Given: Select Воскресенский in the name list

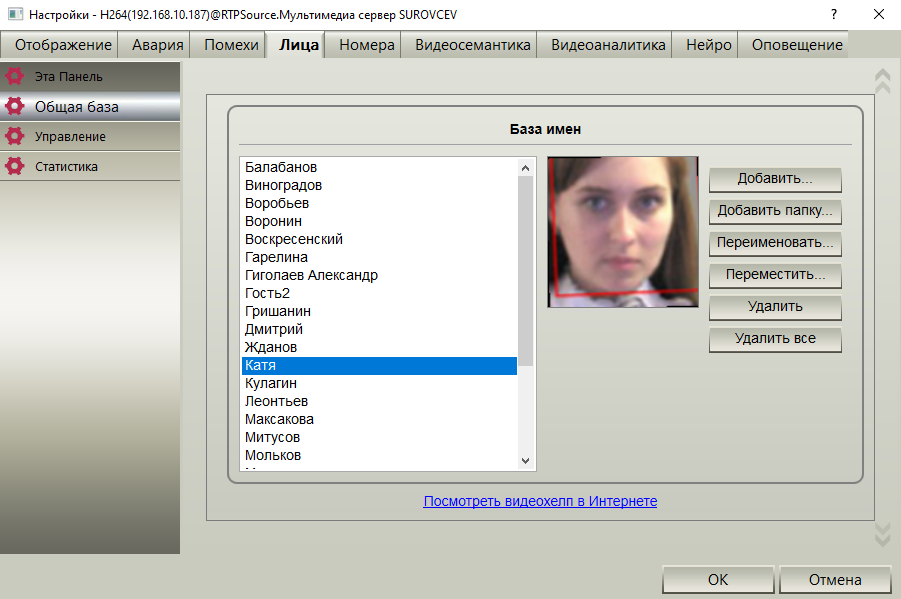Looking at the screenshot, I should pos(379,239).
